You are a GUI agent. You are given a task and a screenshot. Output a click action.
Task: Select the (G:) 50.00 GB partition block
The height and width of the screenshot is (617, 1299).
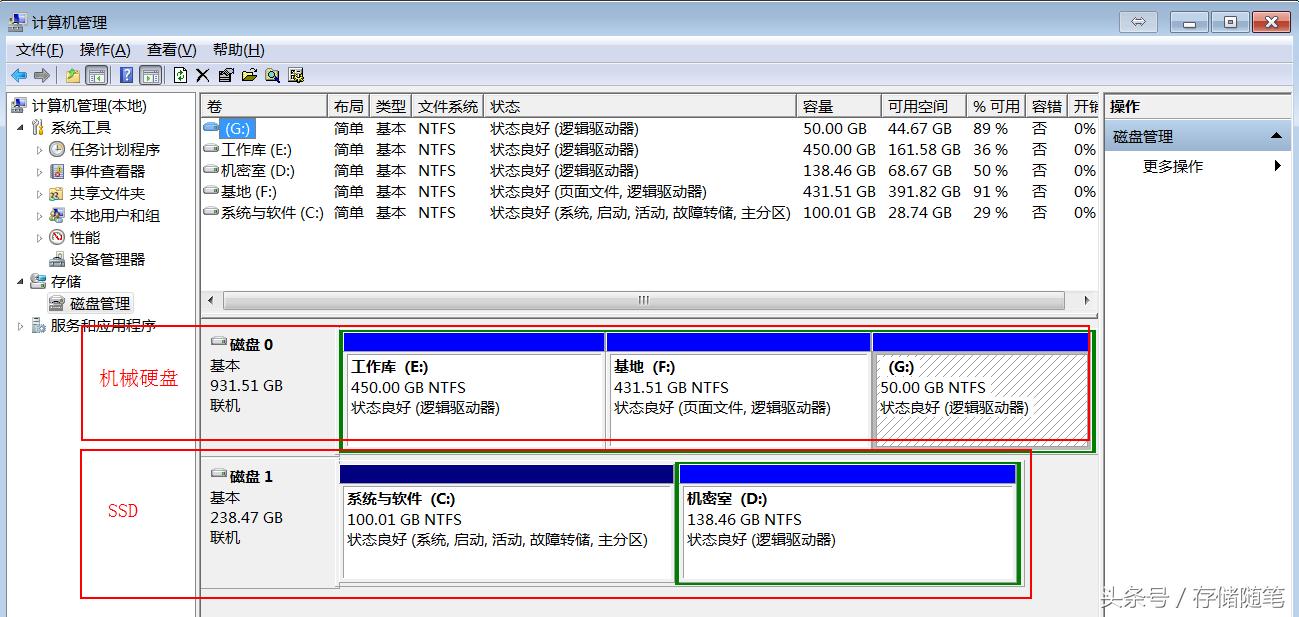coord(981,391)
